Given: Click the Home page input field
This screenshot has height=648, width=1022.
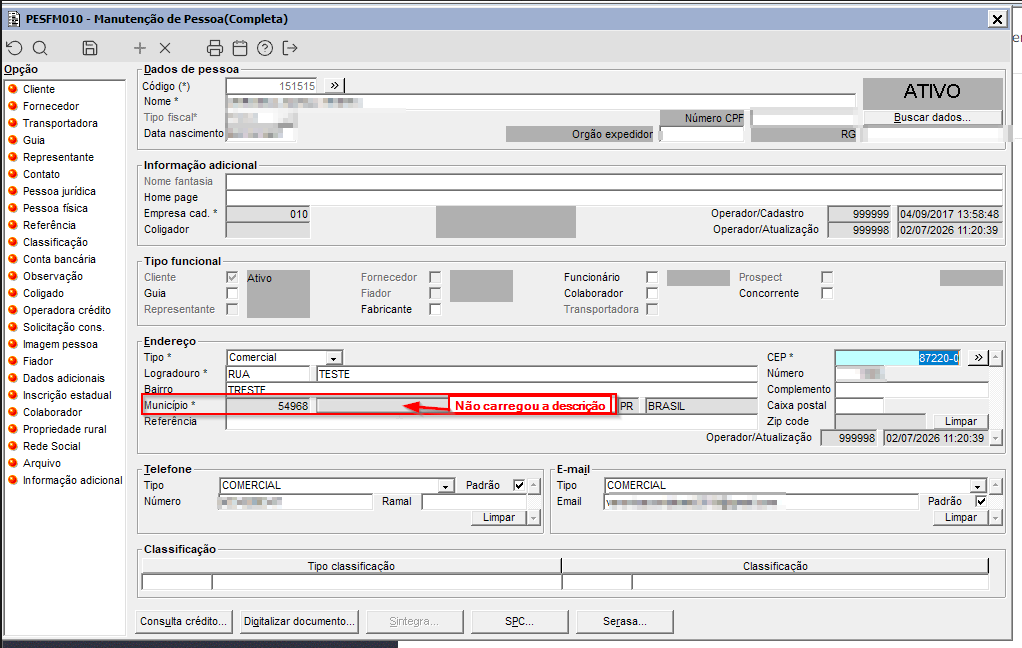Looking at the screenshot, I should [x=613, y=198].
